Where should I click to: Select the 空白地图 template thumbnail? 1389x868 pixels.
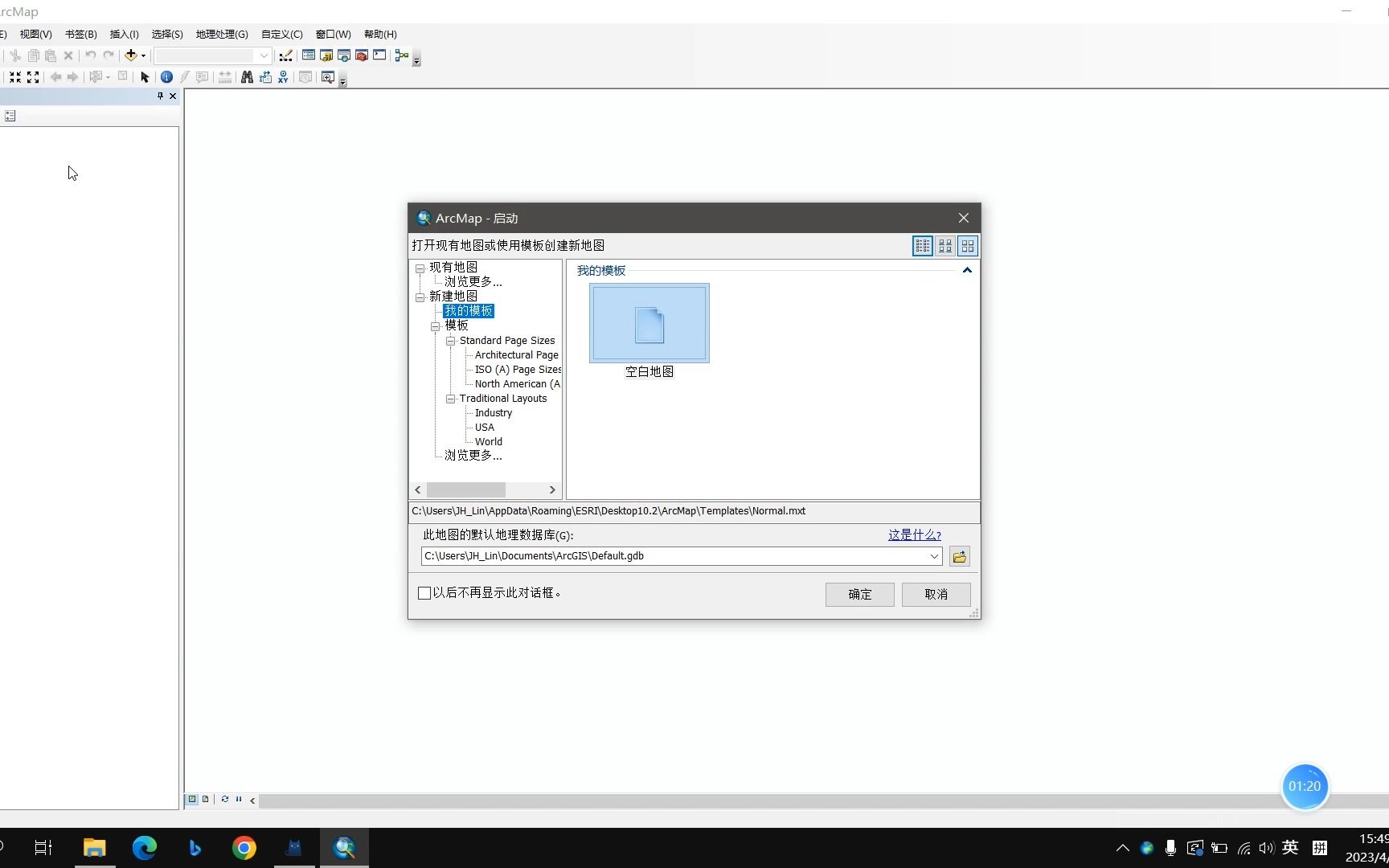click(x=649, y=323)
